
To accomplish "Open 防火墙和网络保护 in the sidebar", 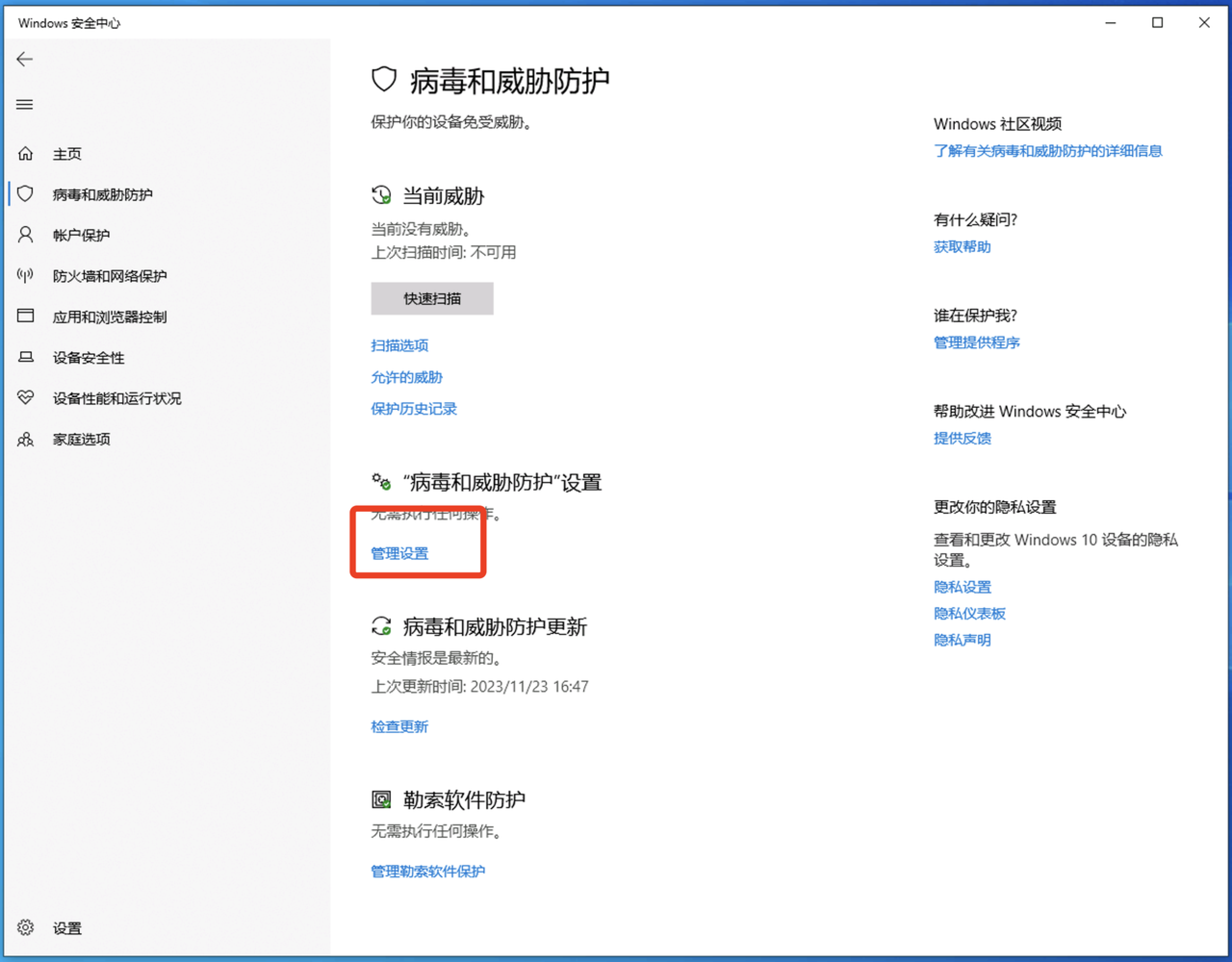I will coord(110,276).
